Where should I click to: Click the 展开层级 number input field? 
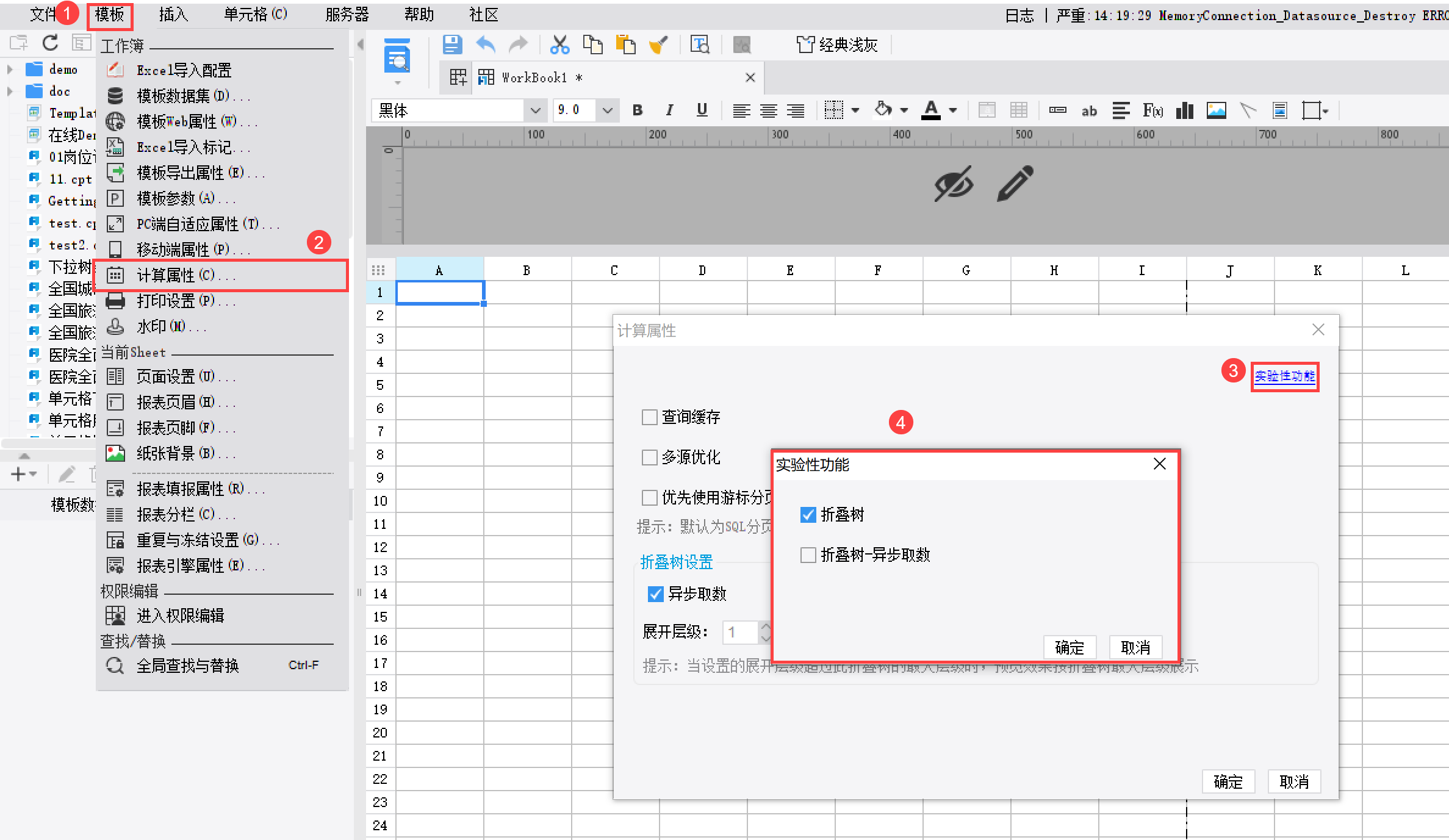coord(740,632)
